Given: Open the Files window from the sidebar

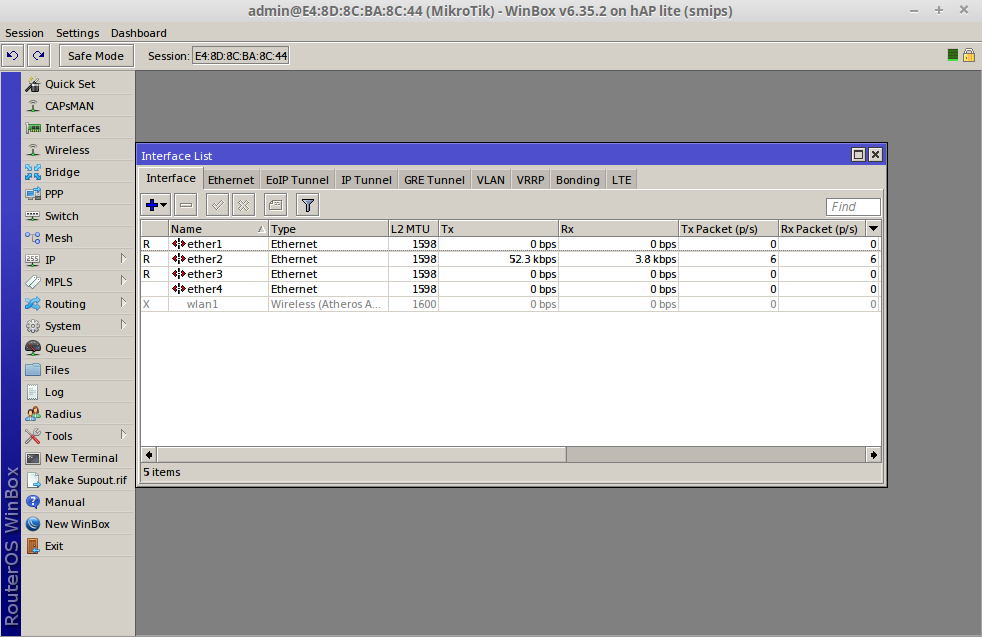Looking at the screenshot, I should coord(59,369).
